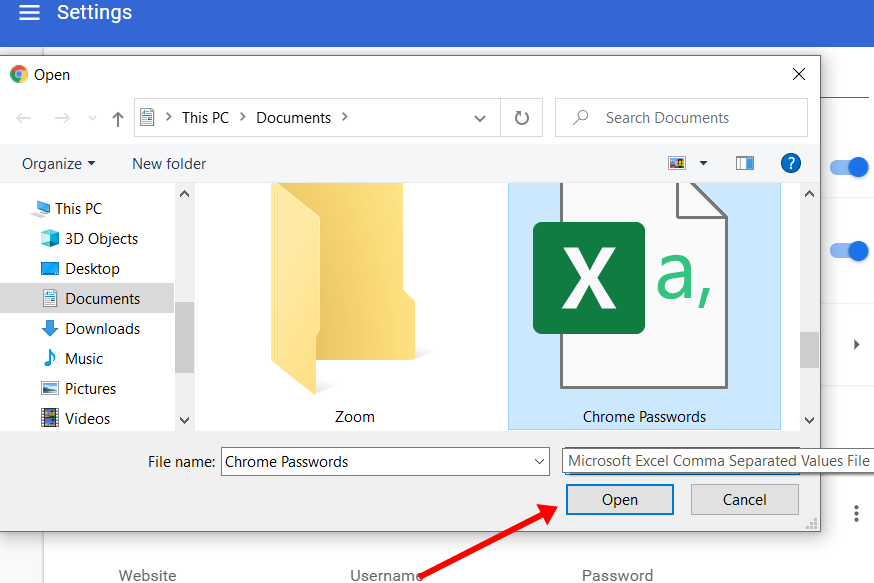
Task: Toggle the second blue settings switch
Action: [x=850, y=251]
